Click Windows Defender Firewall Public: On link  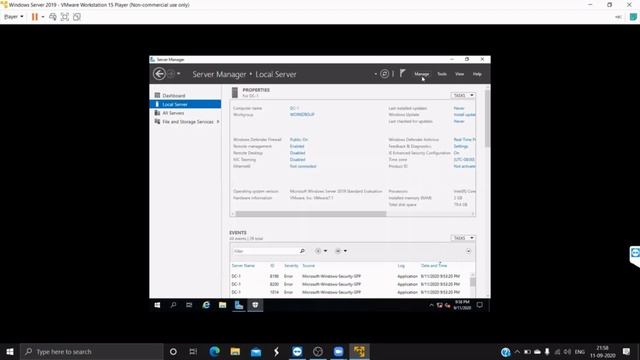[299, 140]
